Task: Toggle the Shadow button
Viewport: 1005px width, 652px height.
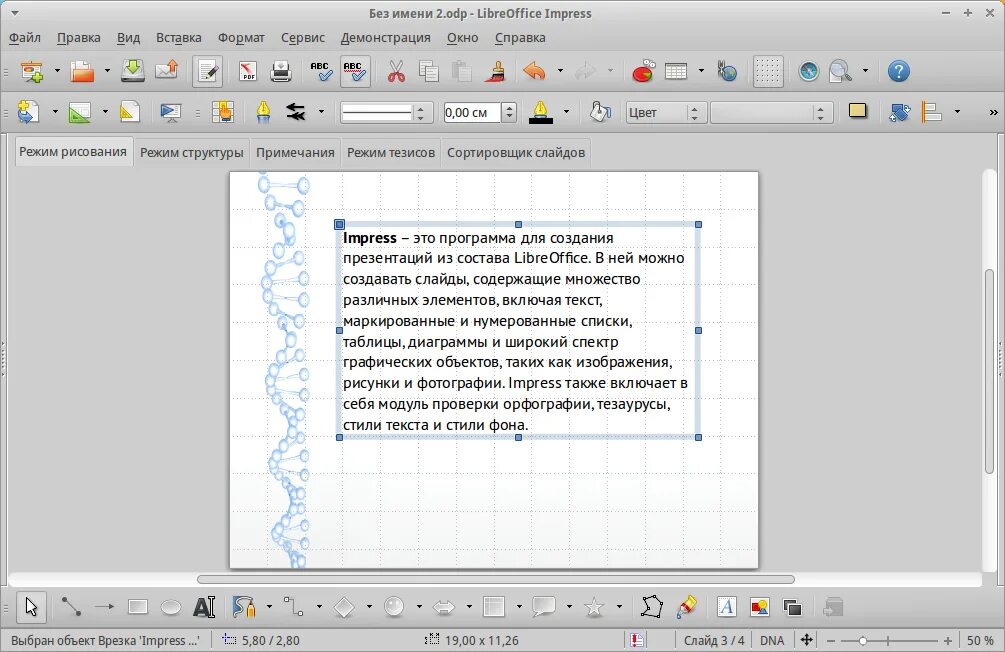Action: tap(857, 112)
